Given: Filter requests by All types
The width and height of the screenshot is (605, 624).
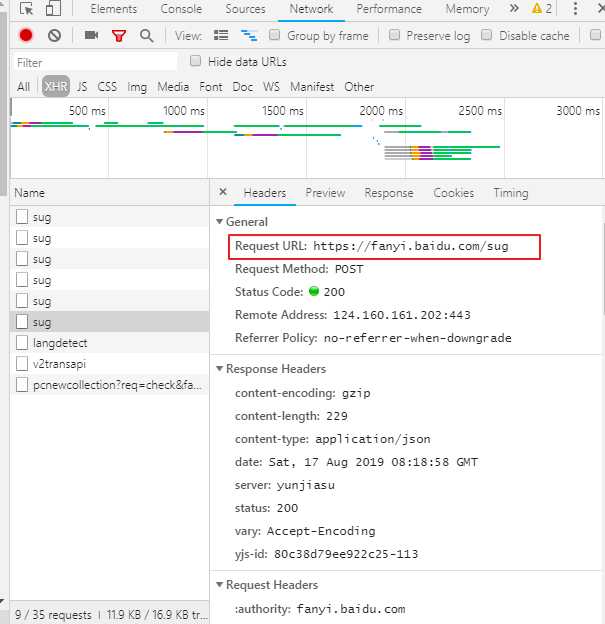Looking at the screenshot, I should (23, 87).
